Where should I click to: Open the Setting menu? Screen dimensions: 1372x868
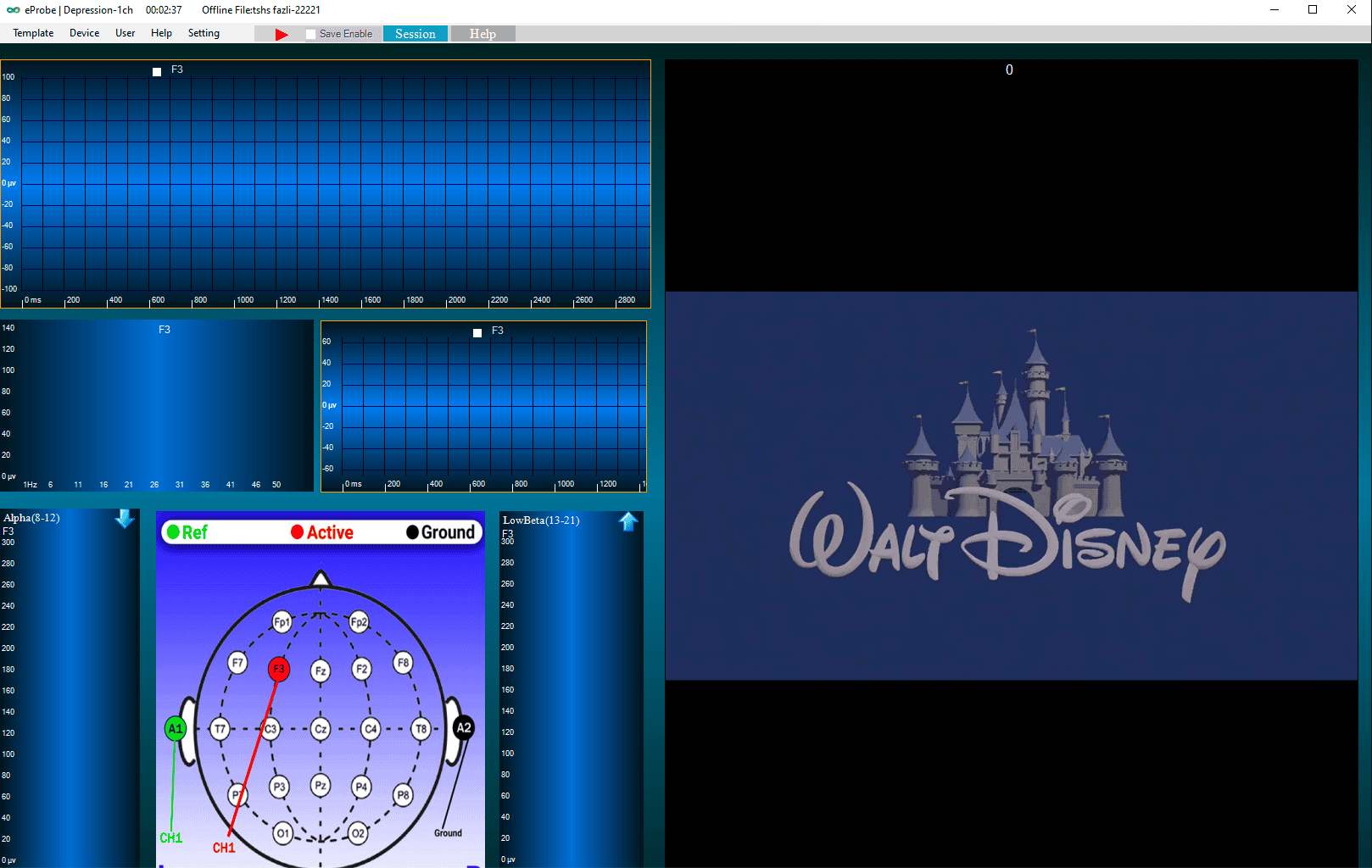coord(204,33)
